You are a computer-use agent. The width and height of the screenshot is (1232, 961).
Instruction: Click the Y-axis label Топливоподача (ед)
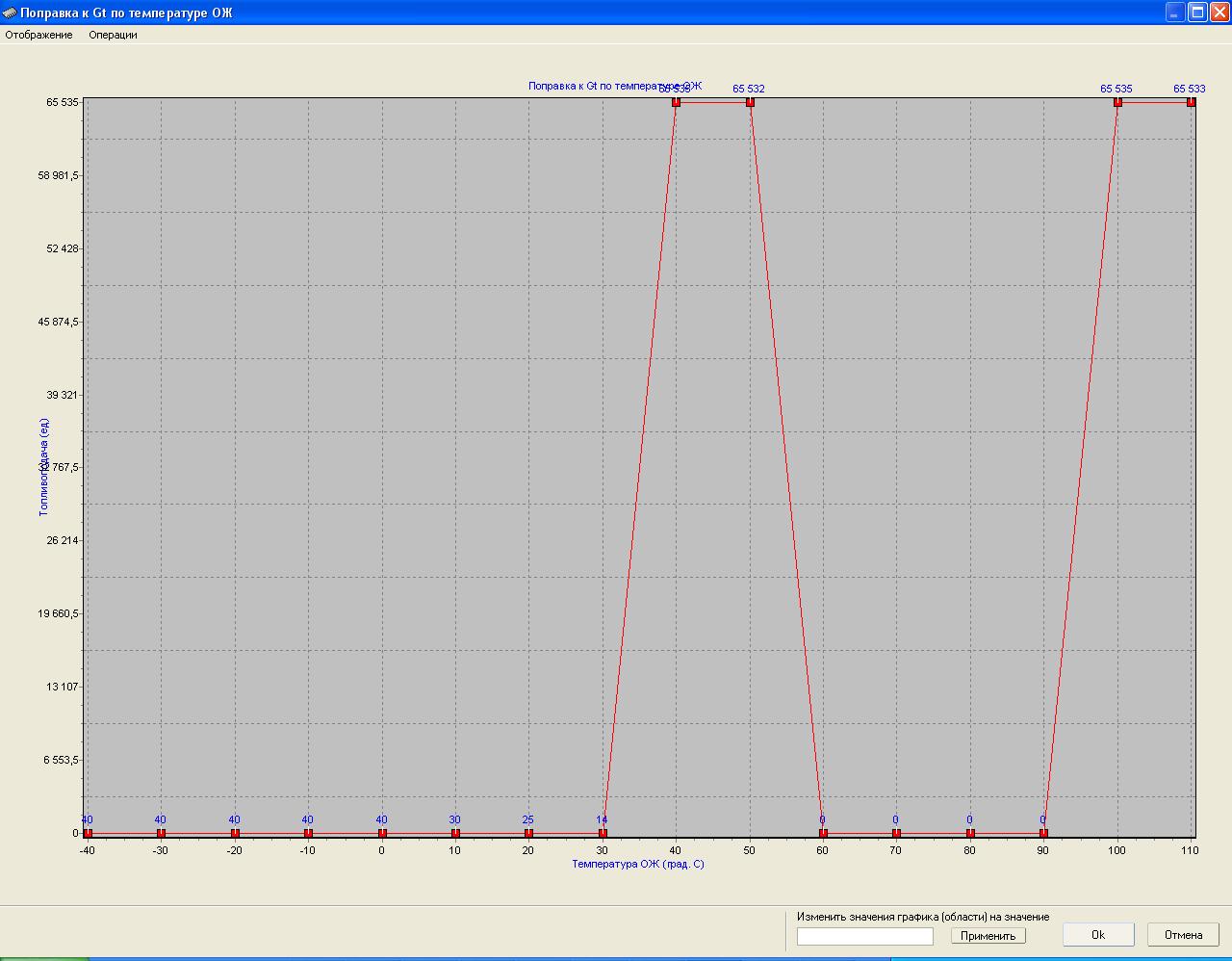(44, 467)
